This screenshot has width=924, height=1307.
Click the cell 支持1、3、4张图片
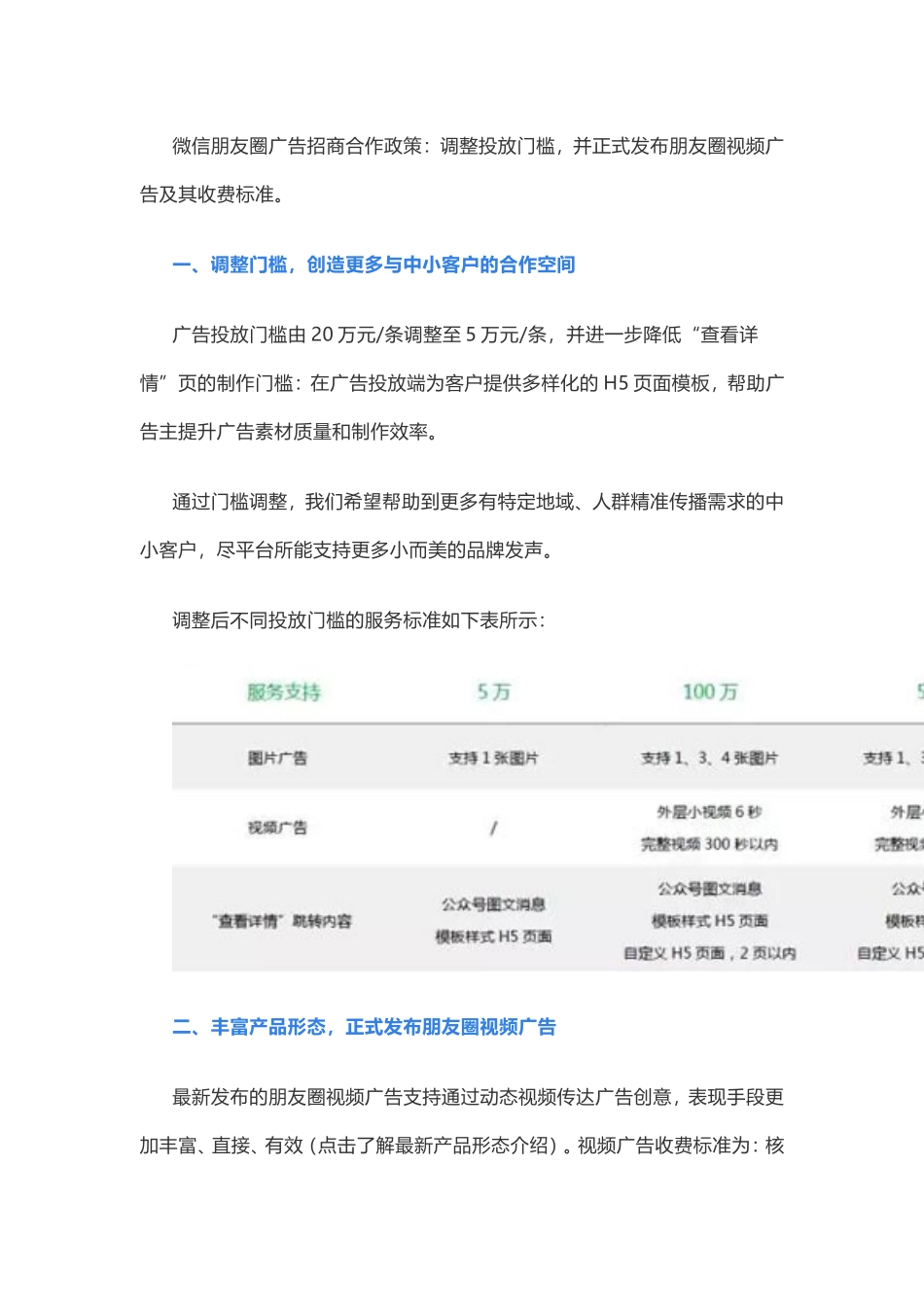(x=709, y=758)
